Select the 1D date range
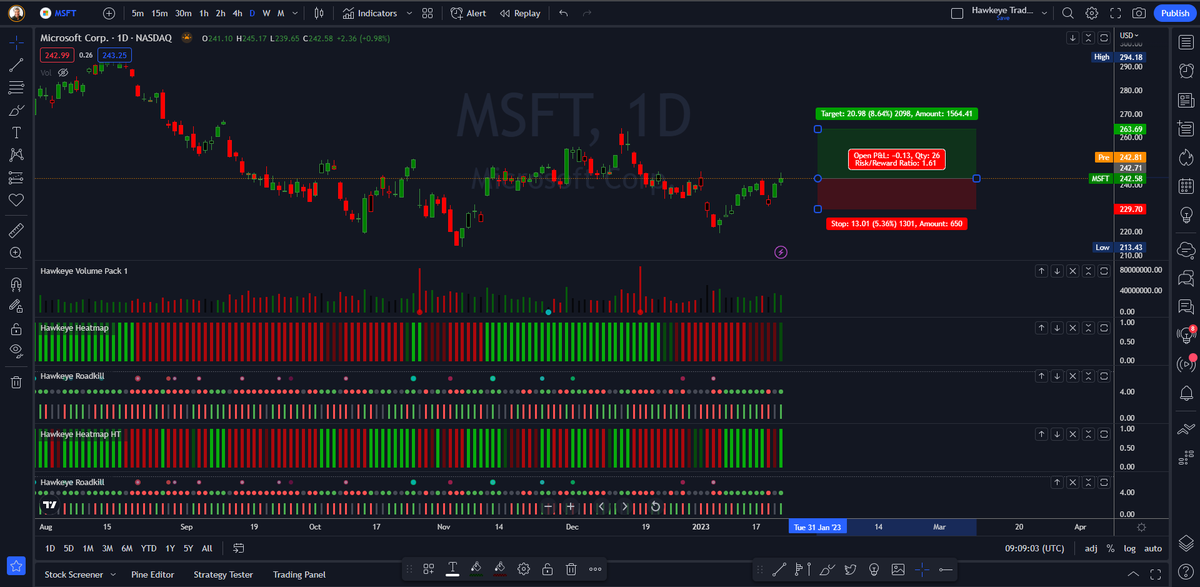The image size is (1200, 587). pyautogui.click(x=50, y=548)
